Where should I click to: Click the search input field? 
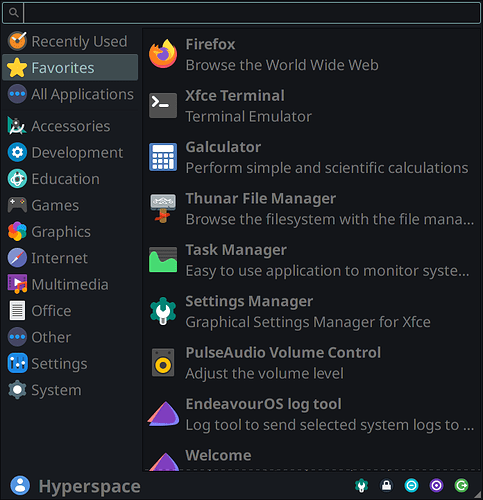[x=252, y=13]
